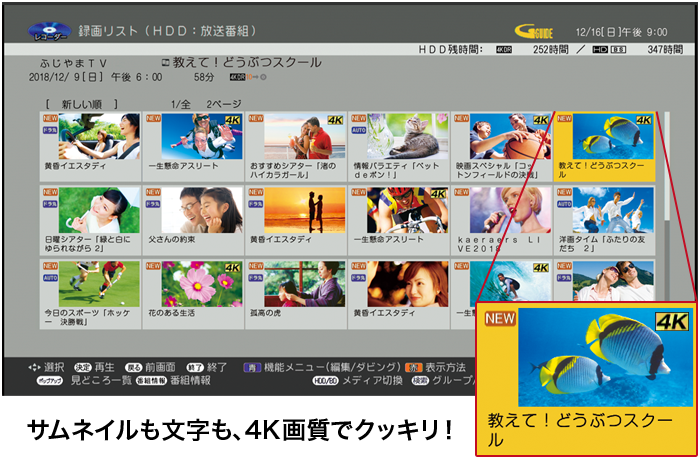
Task: Click the red 赤 button for 表示方法
Action: (413, 368)
